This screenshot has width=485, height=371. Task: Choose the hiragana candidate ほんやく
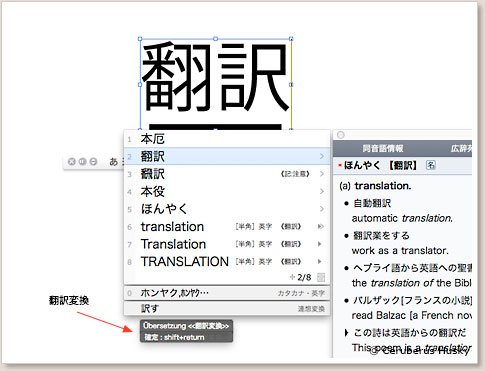[x=227, y=209]
